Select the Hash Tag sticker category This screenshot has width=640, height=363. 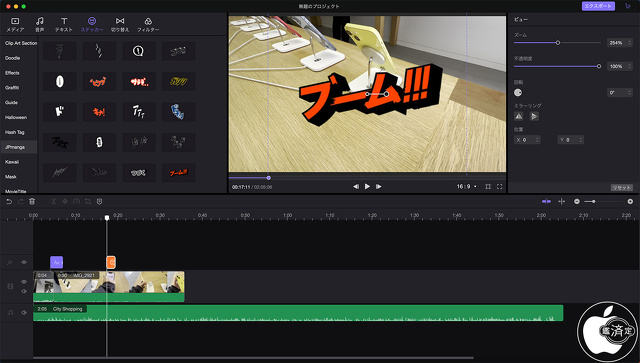click(15, 132)
